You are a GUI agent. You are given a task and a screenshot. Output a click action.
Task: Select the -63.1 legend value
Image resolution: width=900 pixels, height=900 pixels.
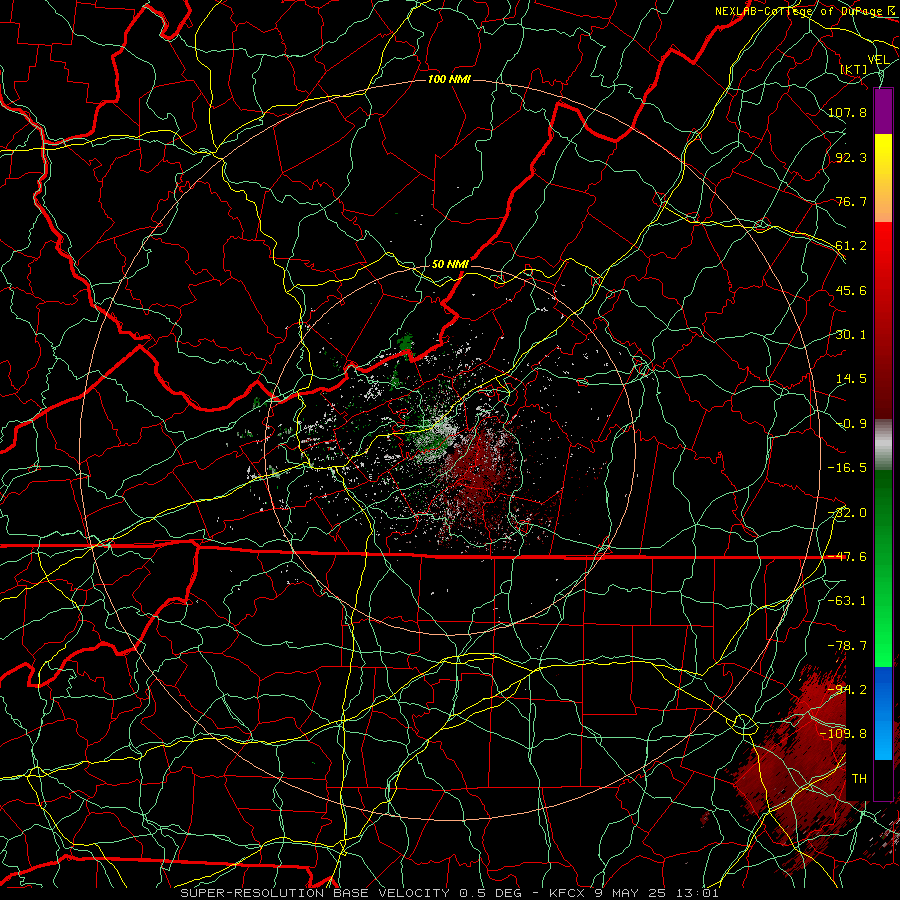847,601
